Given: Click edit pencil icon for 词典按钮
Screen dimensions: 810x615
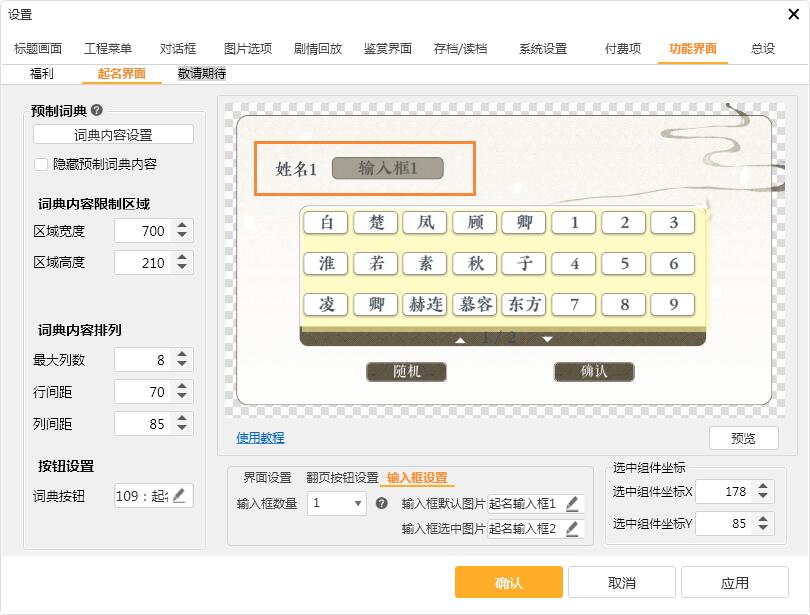Looking at the screenshot, I should [x=179, y=495].
